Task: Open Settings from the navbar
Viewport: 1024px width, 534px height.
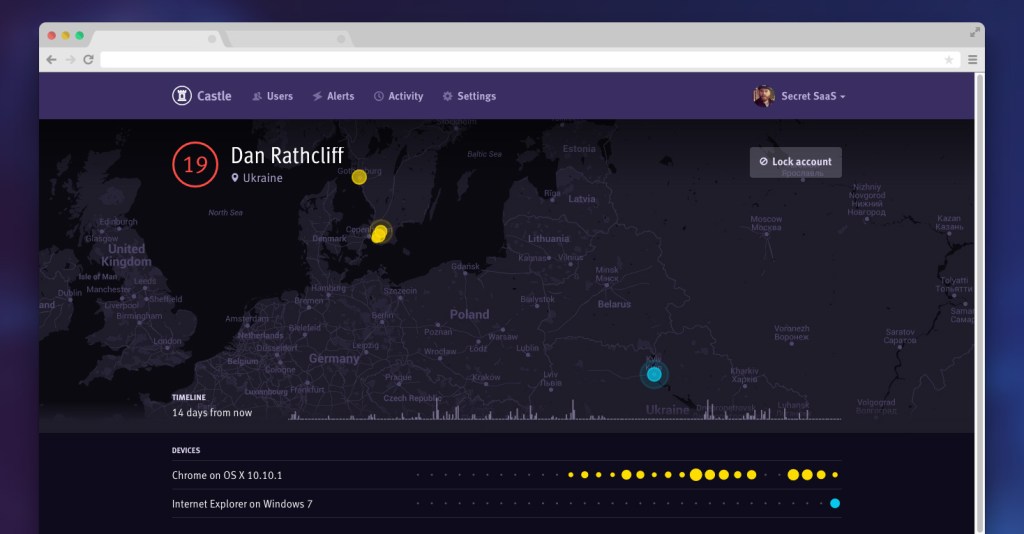Action: pyautogui.click(x=469, y=96)
